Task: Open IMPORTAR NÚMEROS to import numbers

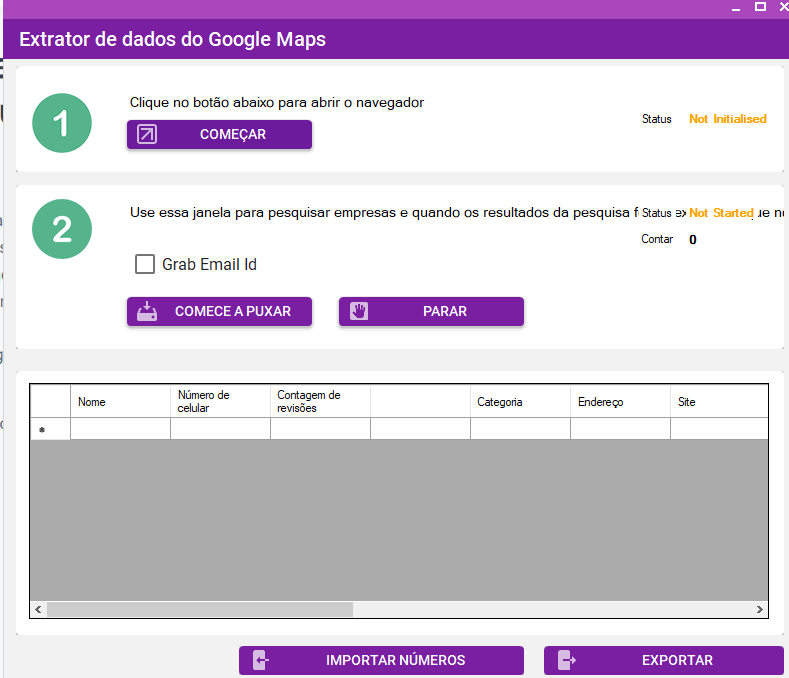Action: click(381, 660)
